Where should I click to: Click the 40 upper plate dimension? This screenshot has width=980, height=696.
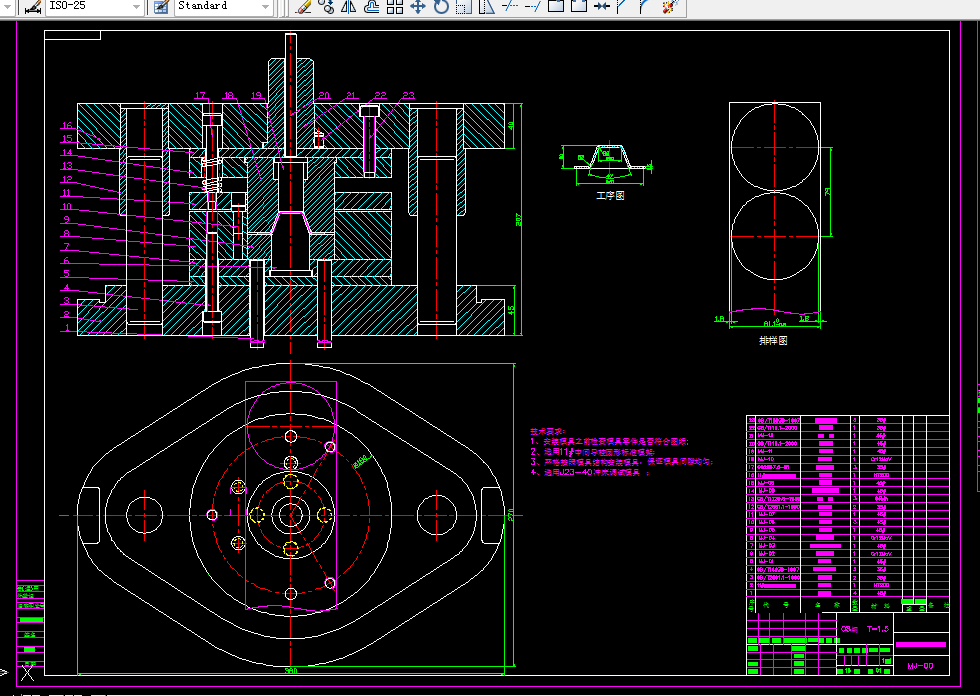tap(511, 125)
